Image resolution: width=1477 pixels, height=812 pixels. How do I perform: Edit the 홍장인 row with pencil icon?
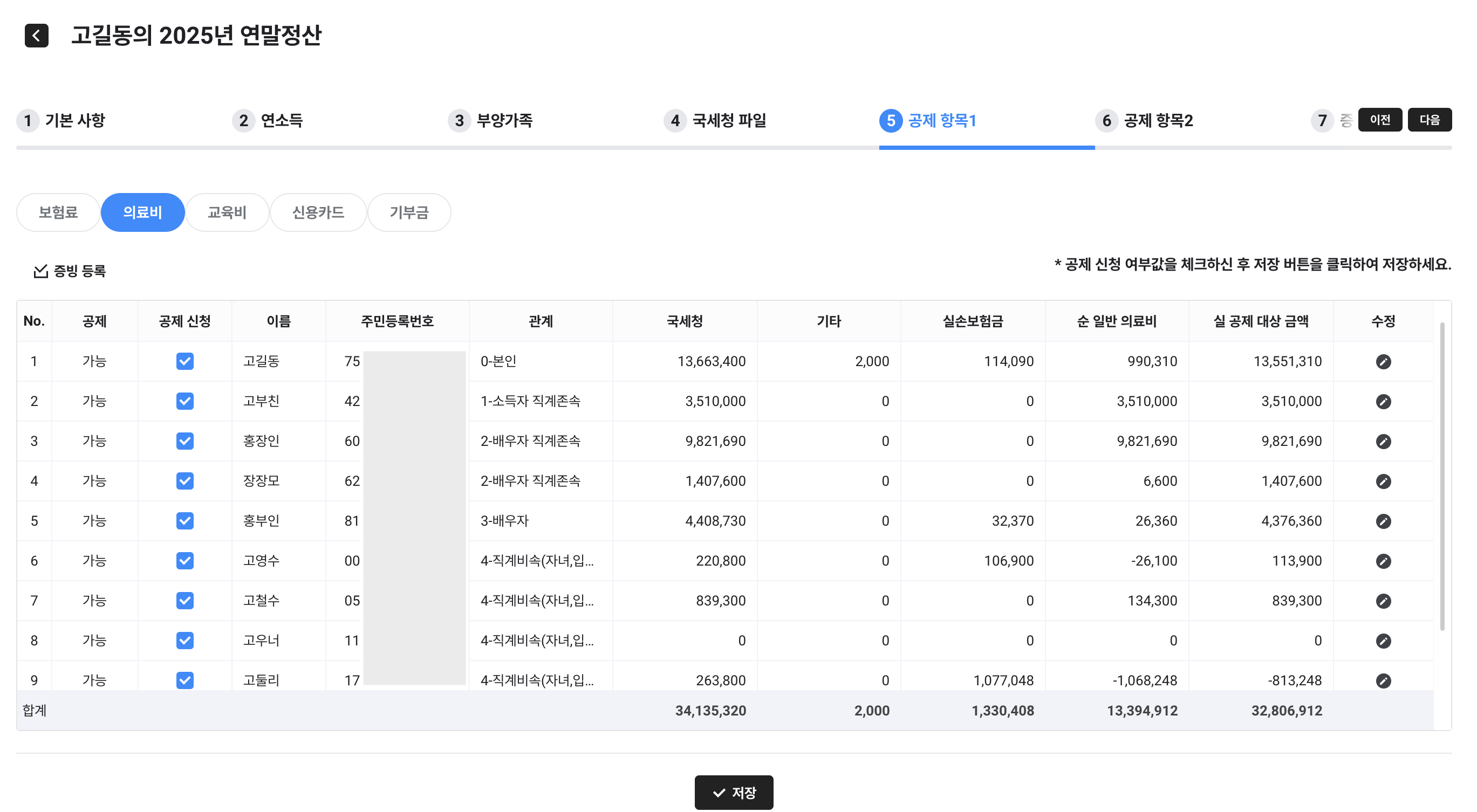click(1383, 441)
